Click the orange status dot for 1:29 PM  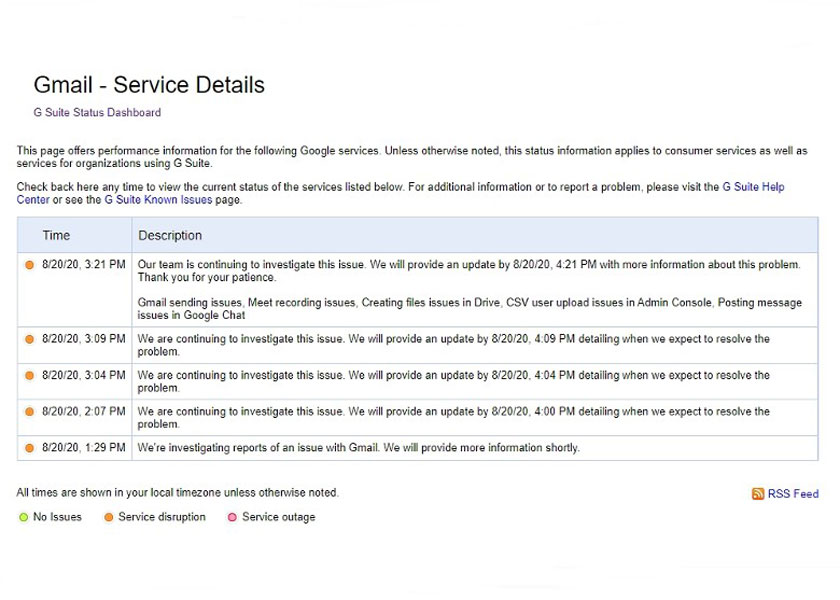[x=29, y=448]
